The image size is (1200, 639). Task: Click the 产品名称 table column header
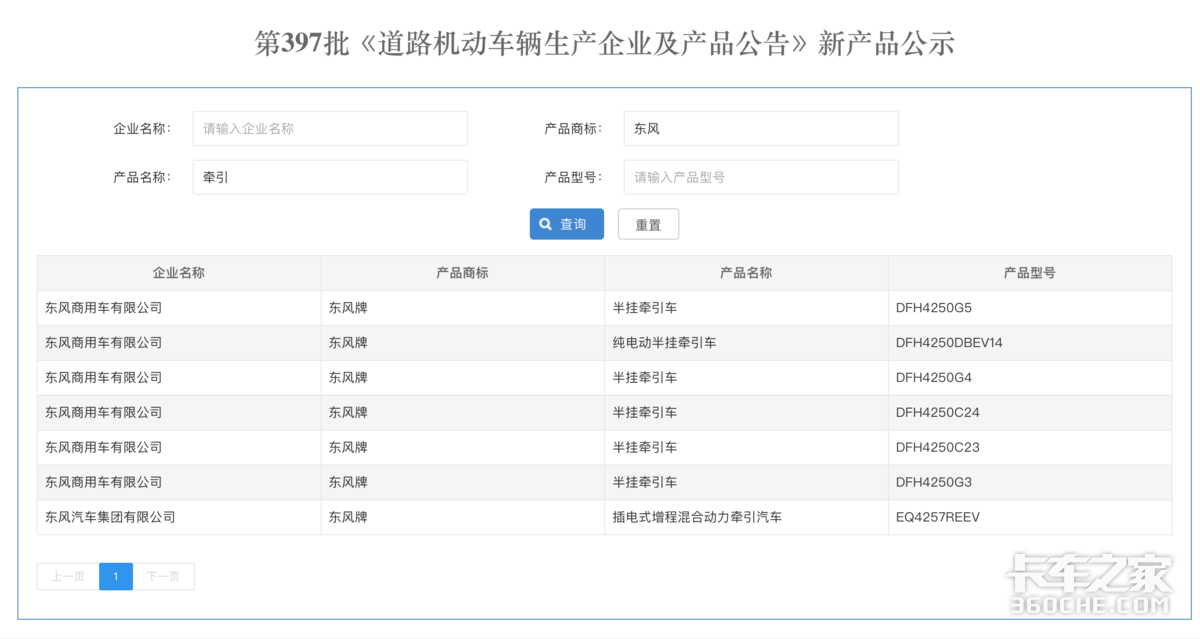(746, 273)
